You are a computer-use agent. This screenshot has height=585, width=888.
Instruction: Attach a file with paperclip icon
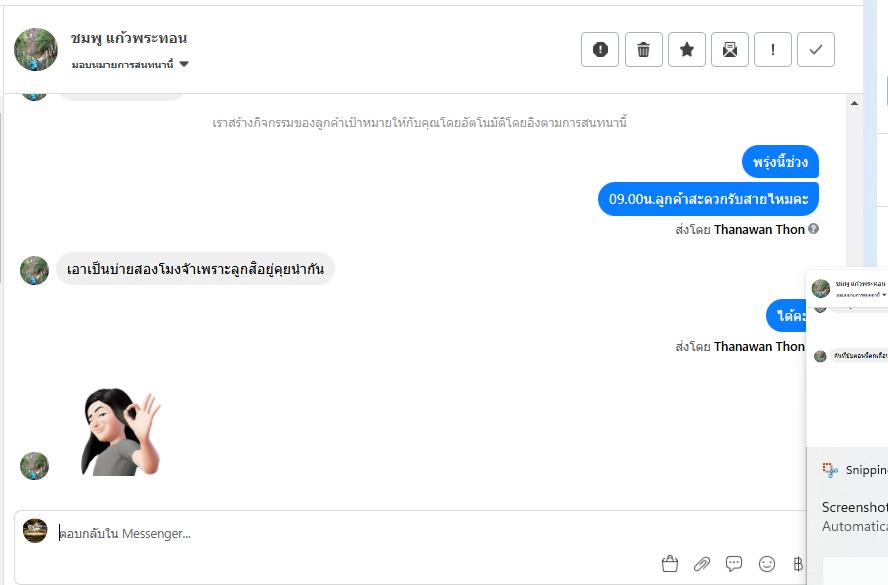702,563
